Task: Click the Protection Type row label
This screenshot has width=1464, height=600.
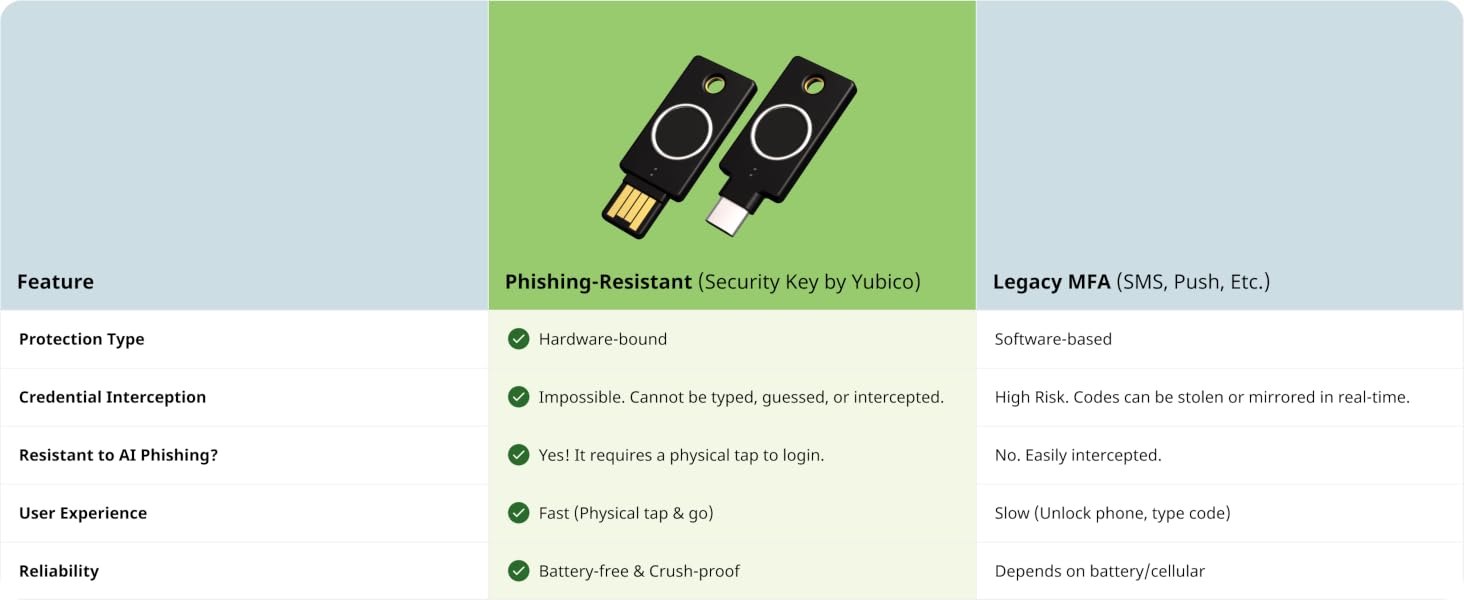Action: (82, 339)
